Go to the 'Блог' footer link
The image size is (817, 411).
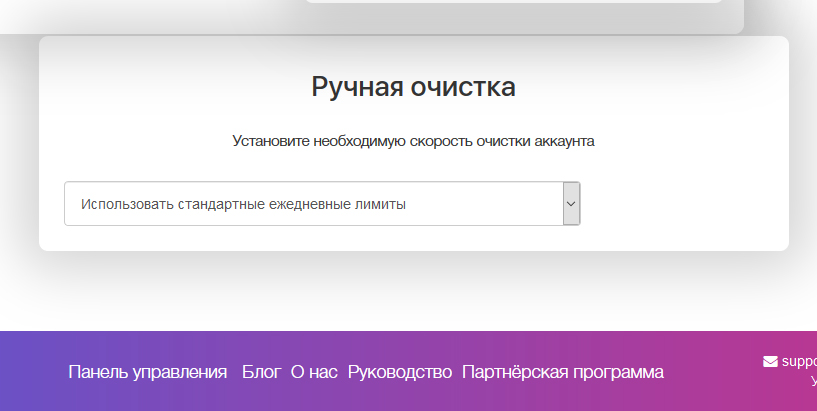(261, 372)
